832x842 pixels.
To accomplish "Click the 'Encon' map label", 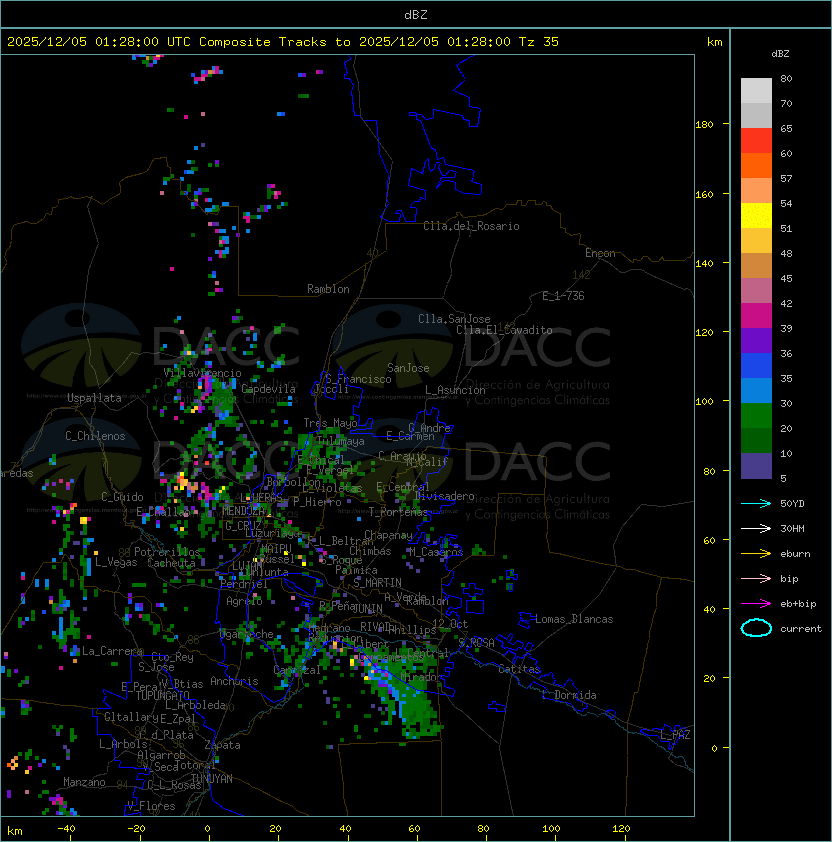I will click(600, 253).
